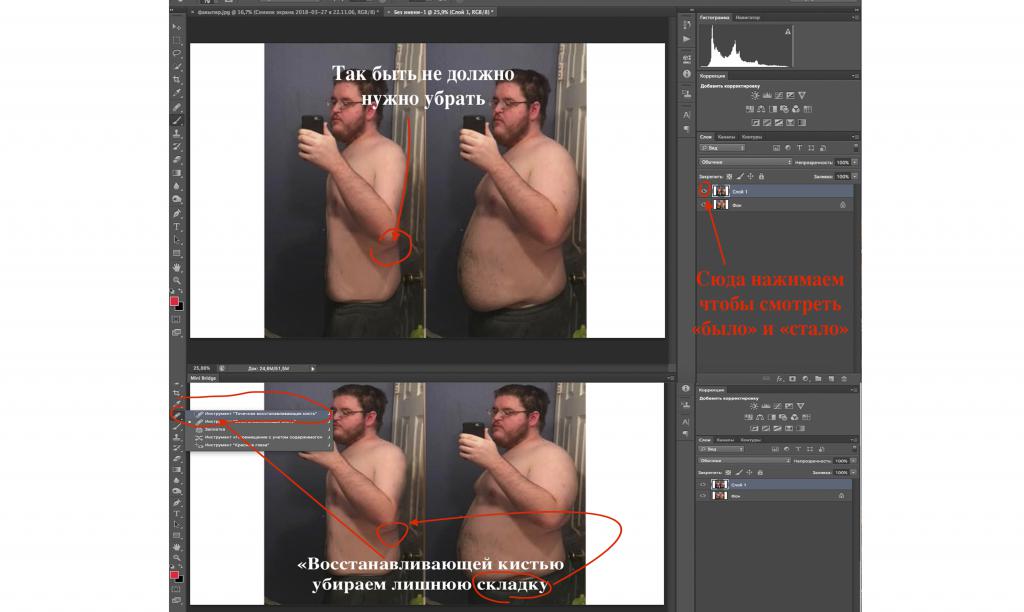This screenshot has width=1024, height=612.
Task: Select the Hand tool in upper toolbar
Action: click(x=177, y=267)
